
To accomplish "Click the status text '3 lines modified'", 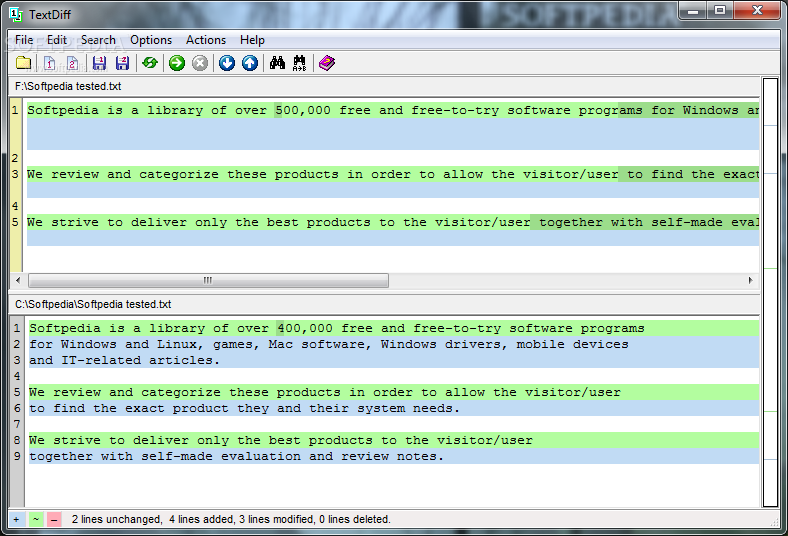I will (x=277, y=519).
